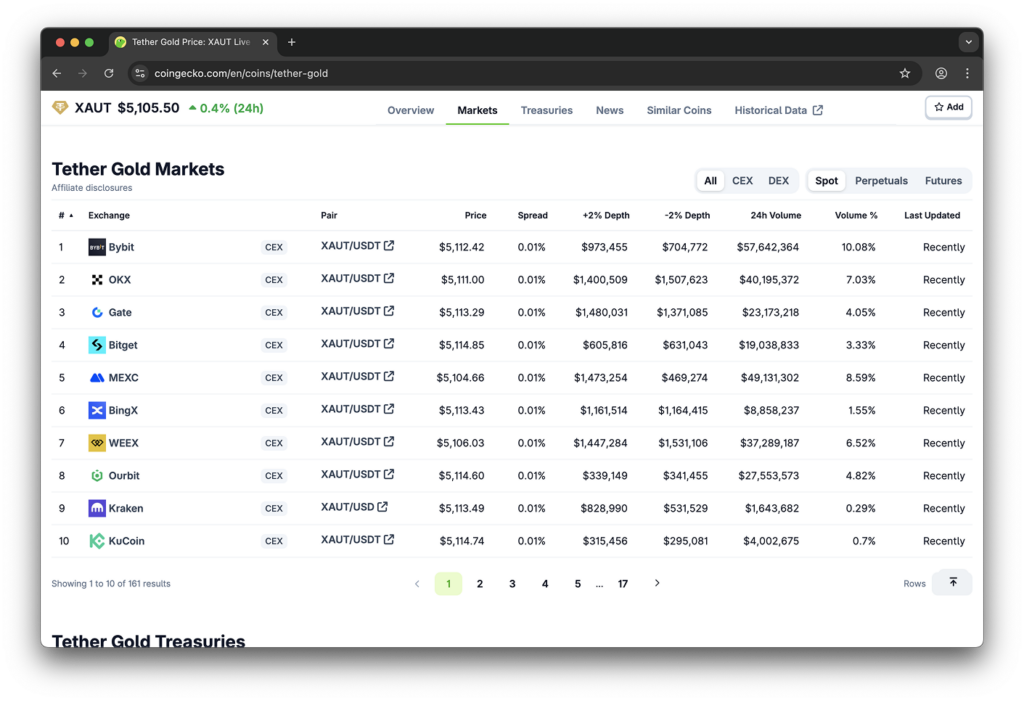
Task: Click the WEEX exchange logo icon
Action: pos(97,443)
